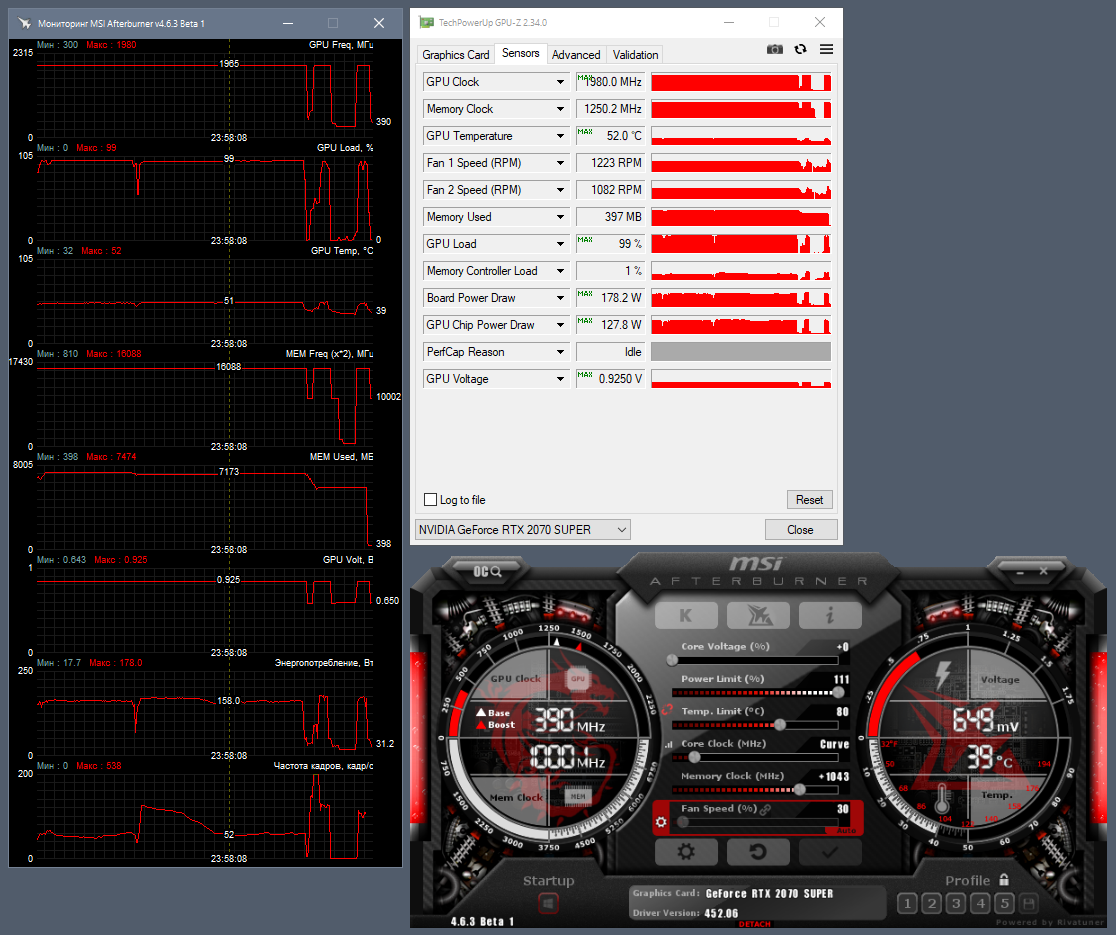This screenshot has height=935, width=1116.
Task: Toggle Fan Speed Auto mode
Action: click(846, 831)
